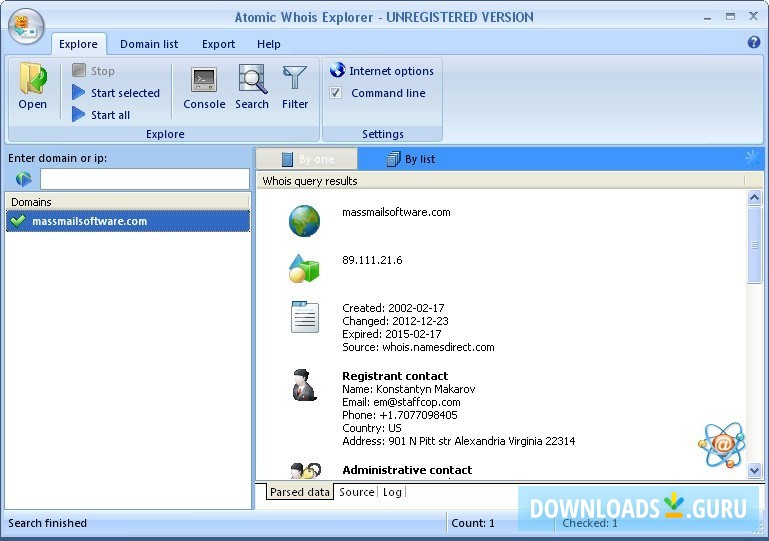This screenshot has width=769, height=541.
Task: Click Source: whois.namesdirect.com line
Action: 418,347
